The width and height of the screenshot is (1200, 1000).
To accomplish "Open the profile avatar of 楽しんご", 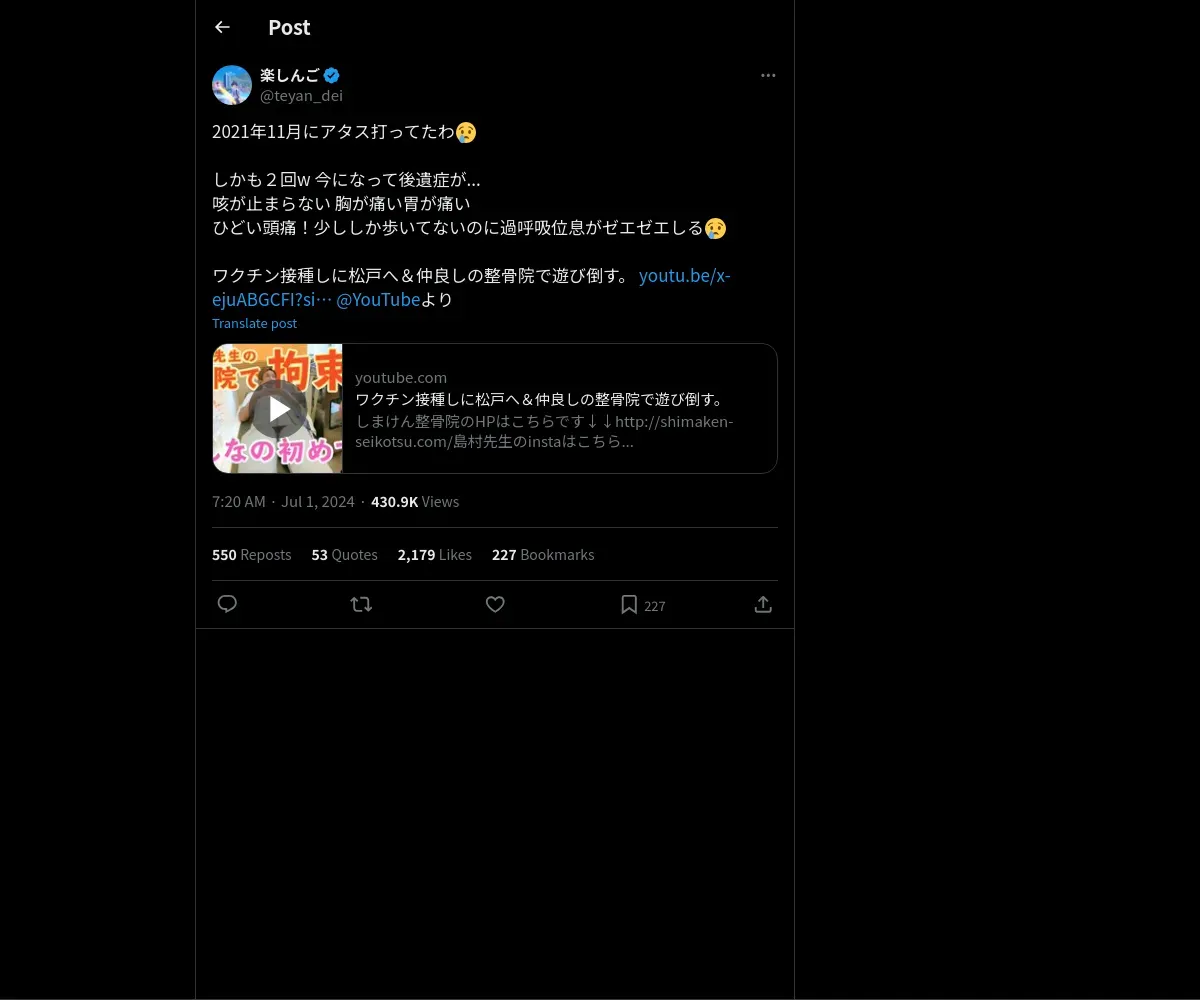I will pyautogui.click(x=232, y=85).
